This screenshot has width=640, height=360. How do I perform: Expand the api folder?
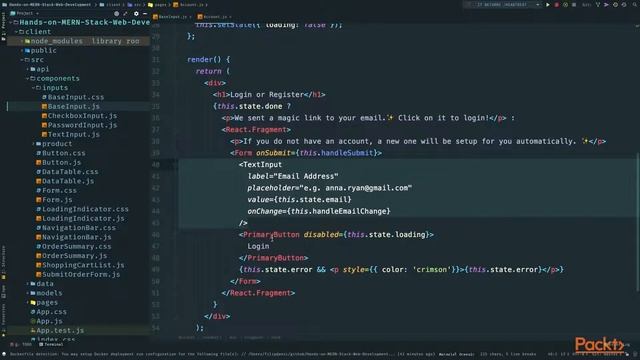28,69
